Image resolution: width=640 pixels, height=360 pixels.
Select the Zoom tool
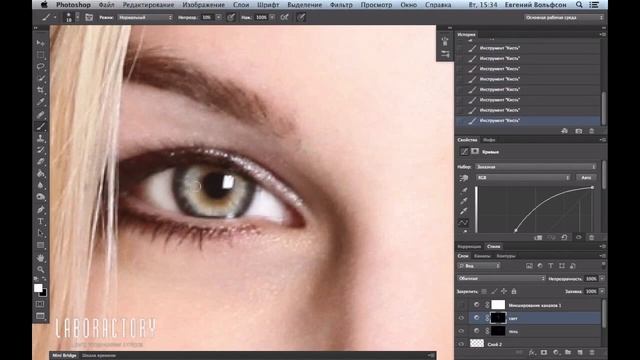(40, 269)
